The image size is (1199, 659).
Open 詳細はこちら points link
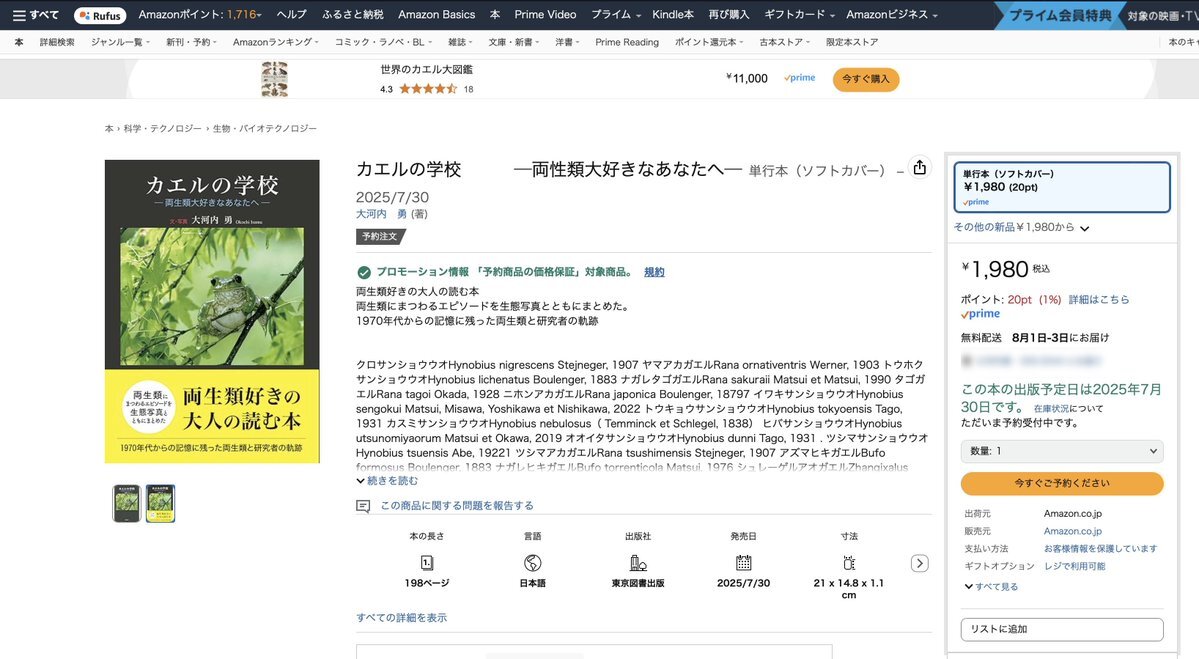tap(1098, 300)
